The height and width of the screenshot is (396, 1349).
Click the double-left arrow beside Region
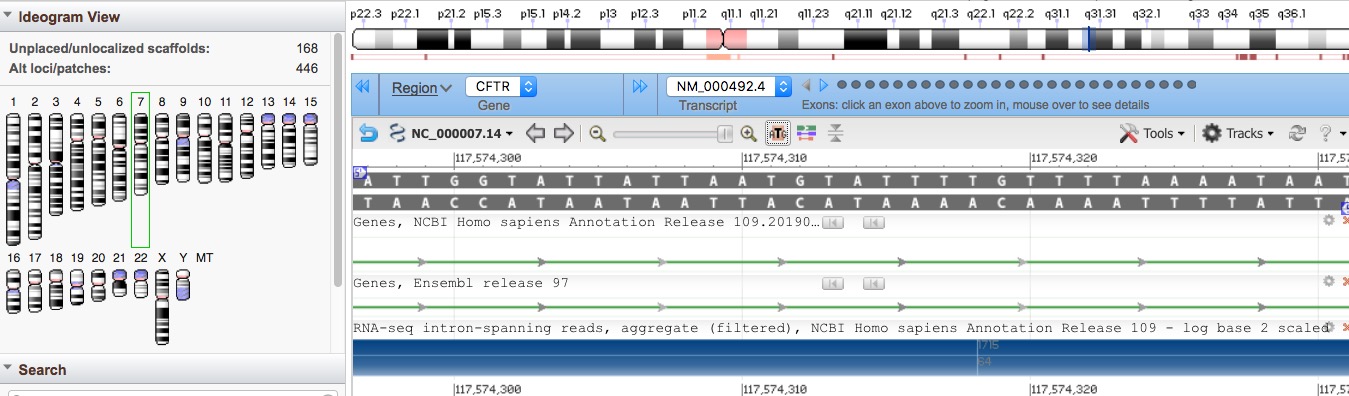pos(363,87)
